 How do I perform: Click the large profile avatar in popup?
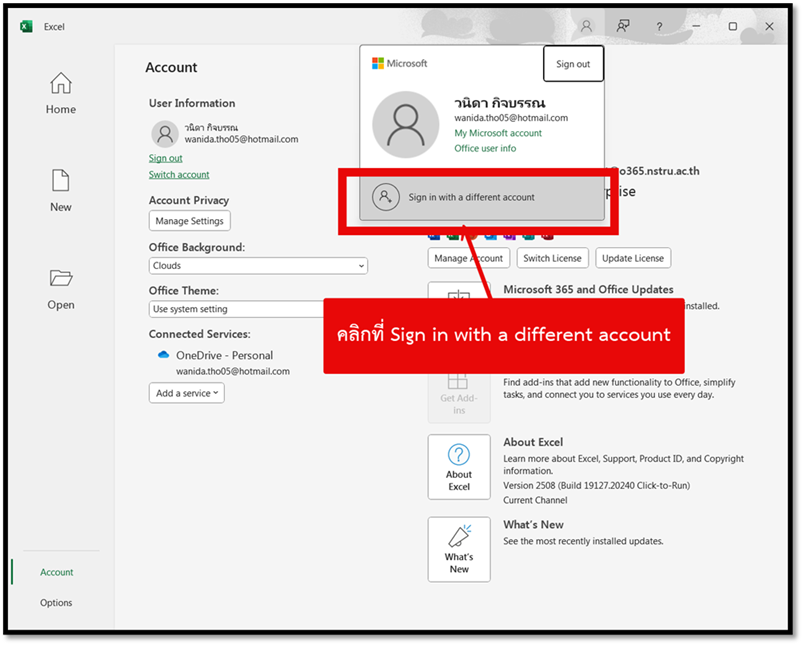click(x=406, y=125)
